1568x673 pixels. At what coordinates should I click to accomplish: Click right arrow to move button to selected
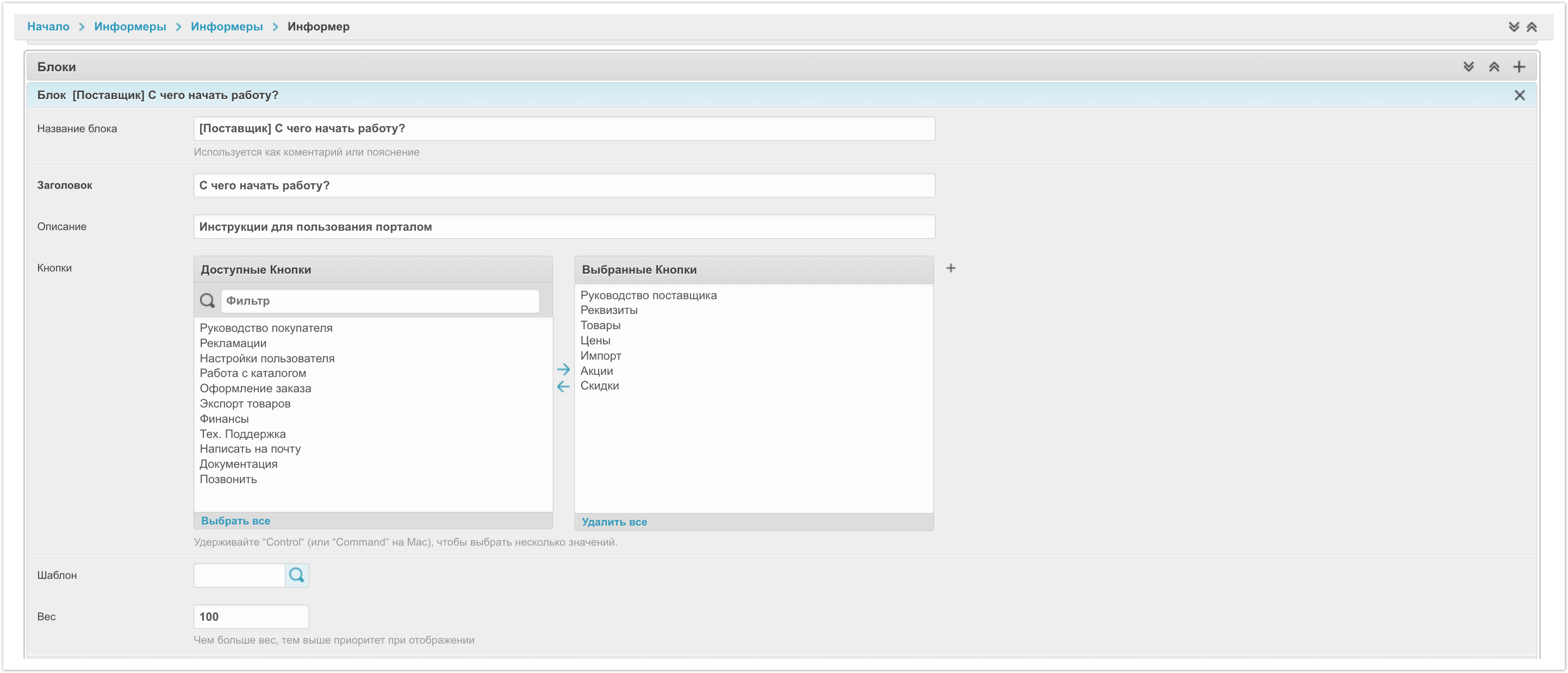[x=563, y=370]
